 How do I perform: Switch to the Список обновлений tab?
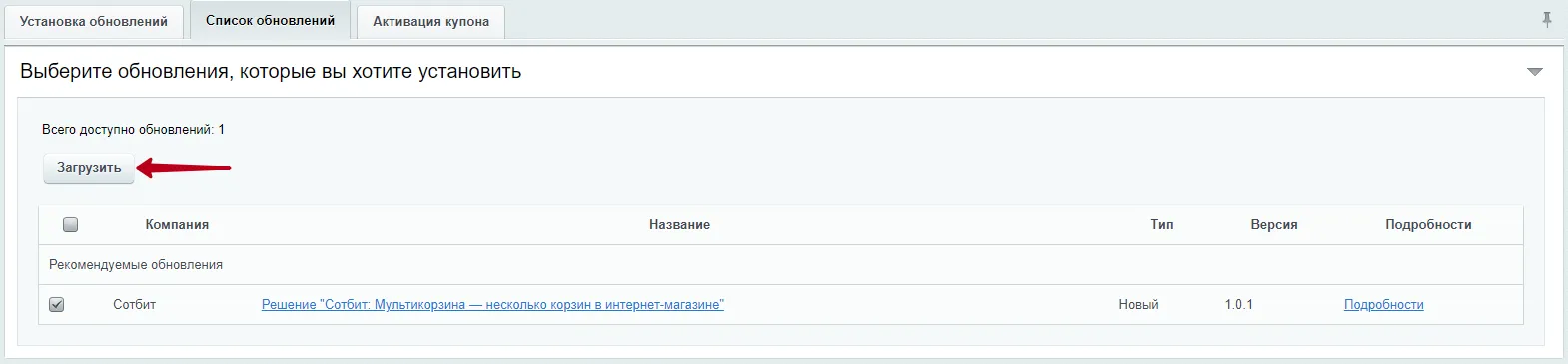(x=270, y=20)
